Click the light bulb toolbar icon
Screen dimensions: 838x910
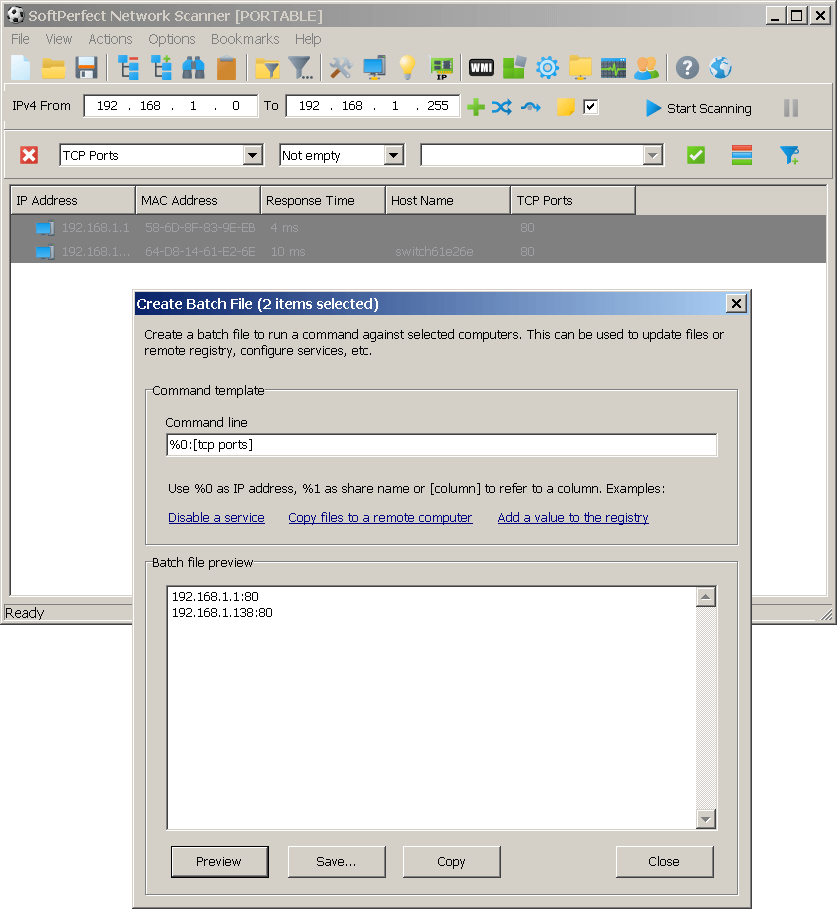tap(407, 68)
